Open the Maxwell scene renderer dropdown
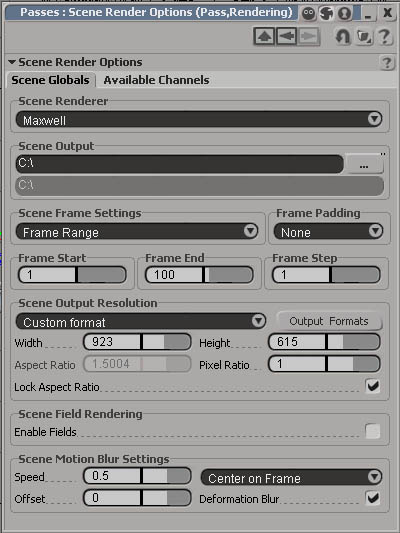400x533 pixels. click(x=199, y=119)
